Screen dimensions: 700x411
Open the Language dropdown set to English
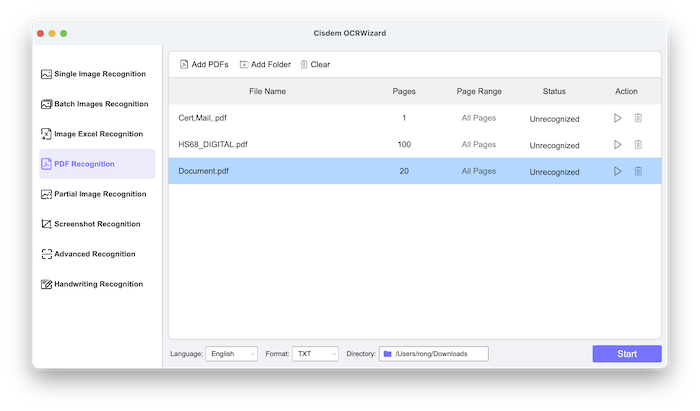[231, 354]
